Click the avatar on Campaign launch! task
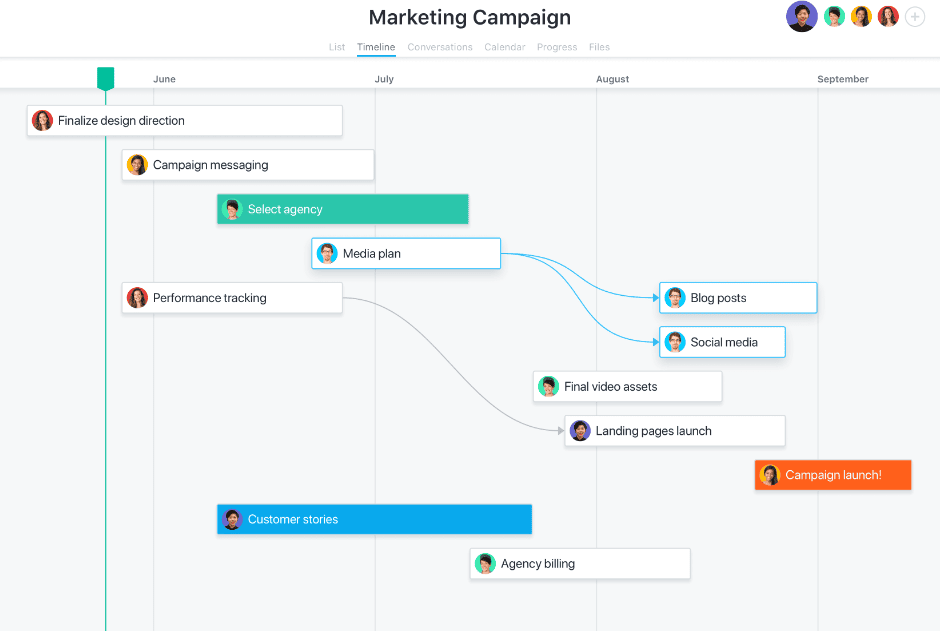This screenshot has width=940, height=631. point(769,475)
